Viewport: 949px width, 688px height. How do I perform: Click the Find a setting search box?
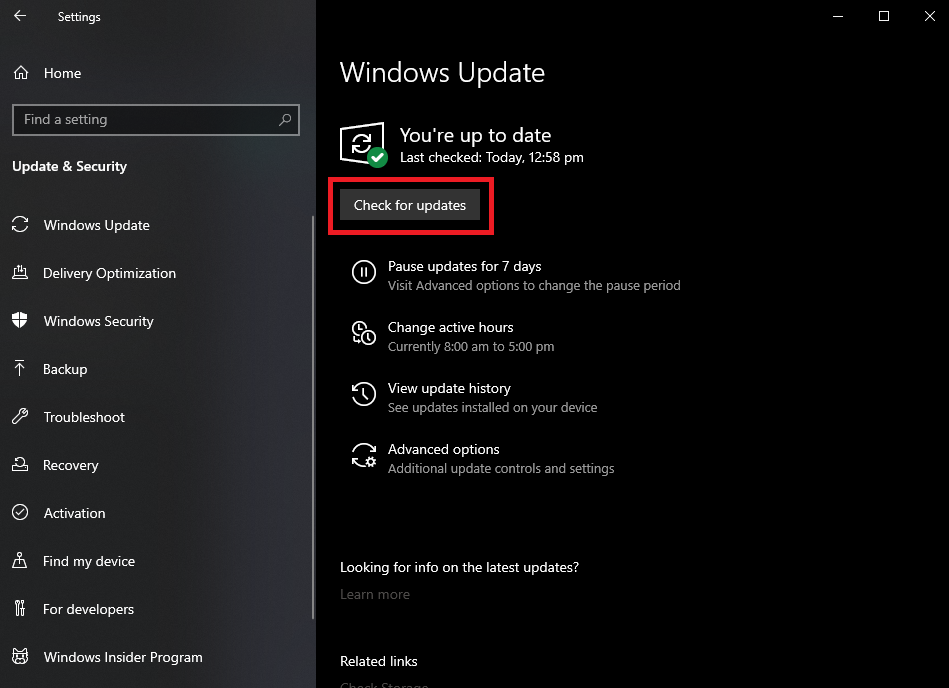tap(156, 120)
